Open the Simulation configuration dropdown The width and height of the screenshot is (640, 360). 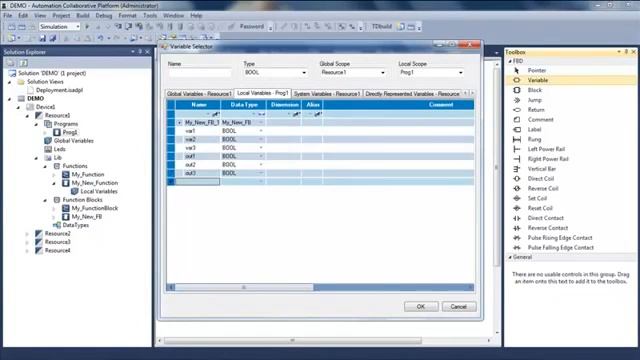(x=78, y=27)
